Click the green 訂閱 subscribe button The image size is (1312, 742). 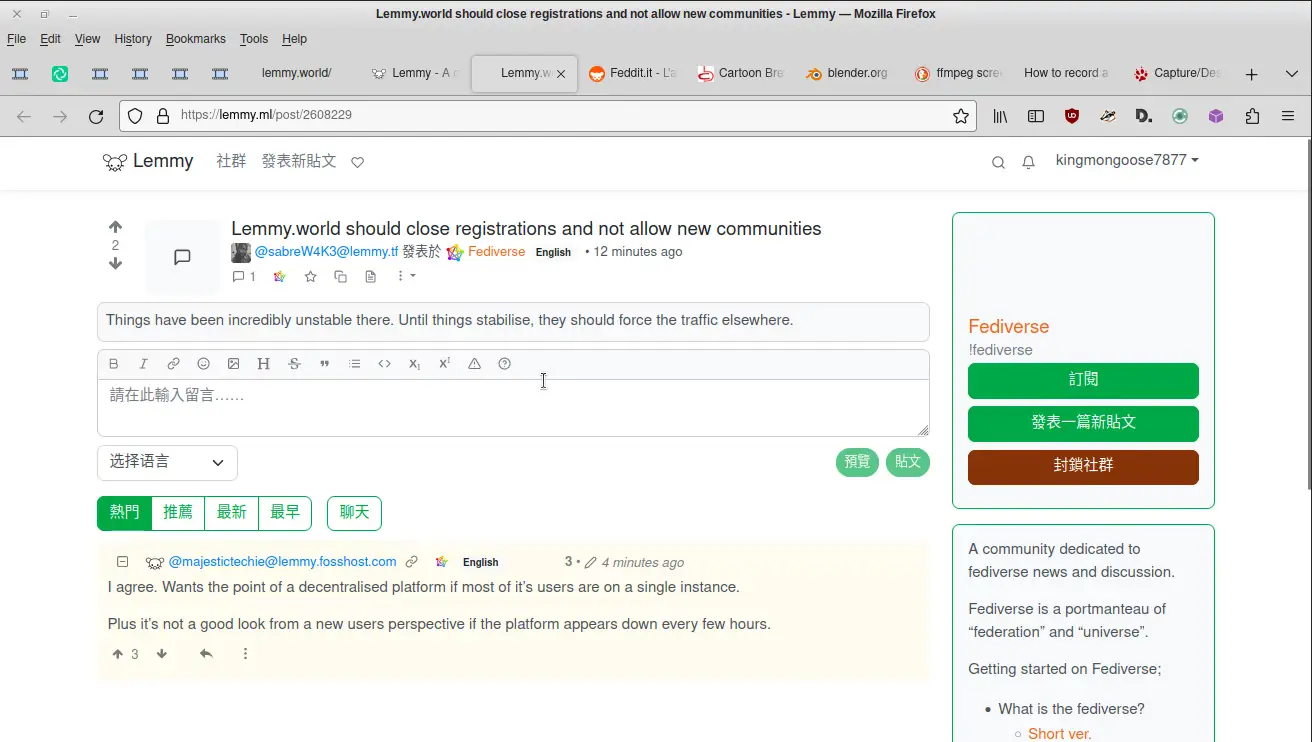1083,380
